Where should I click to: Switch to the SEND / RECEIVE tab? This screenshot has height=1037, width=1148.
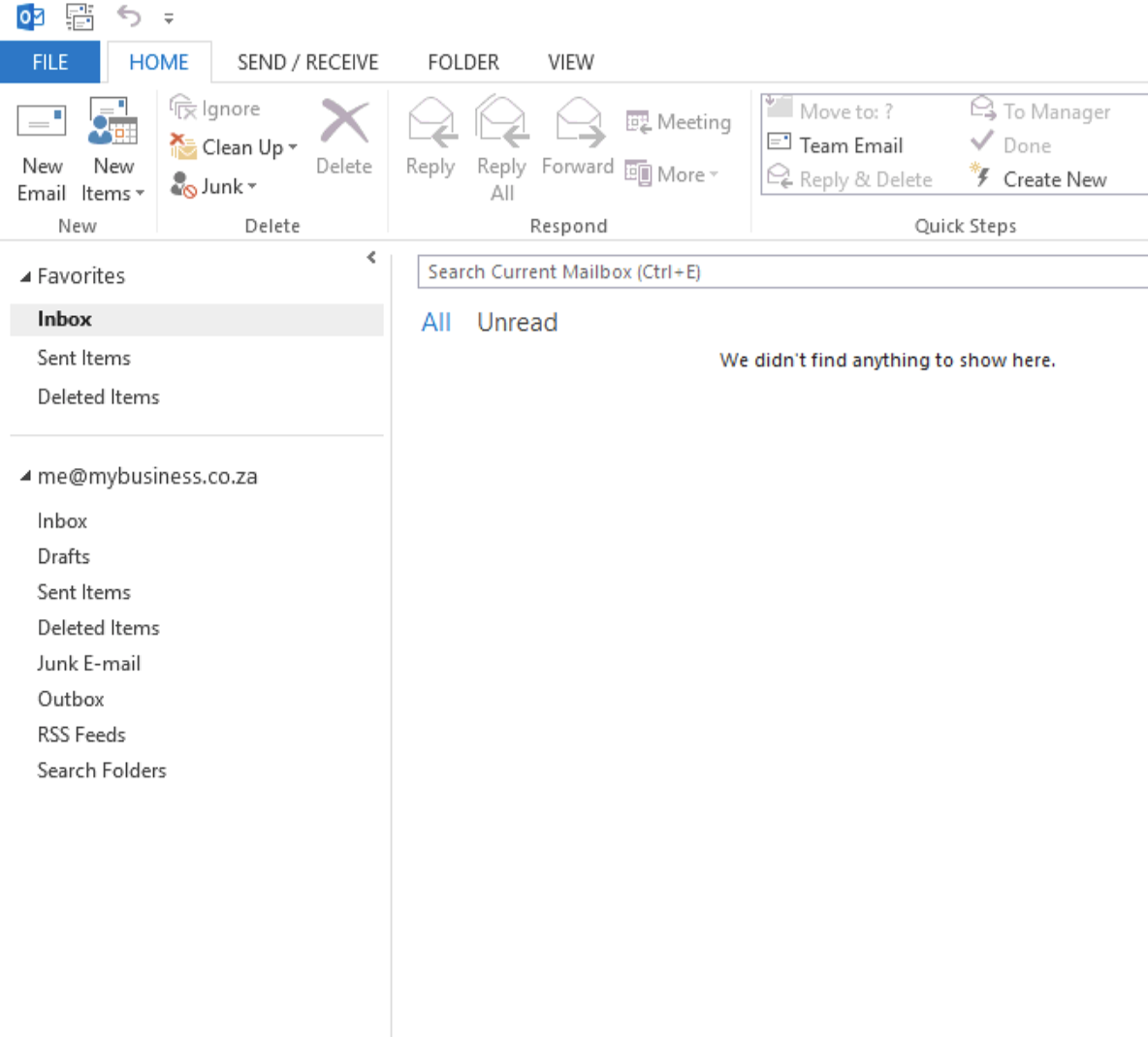[x=307, y=62]
